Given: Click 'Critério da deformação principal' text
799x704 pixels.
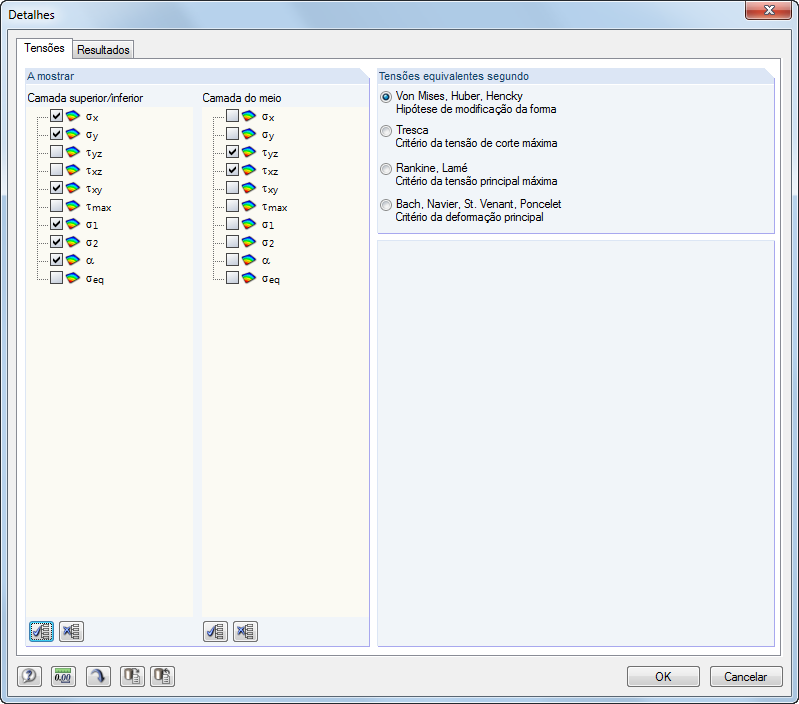Looking at the screenshot, I should coord(469,217).
